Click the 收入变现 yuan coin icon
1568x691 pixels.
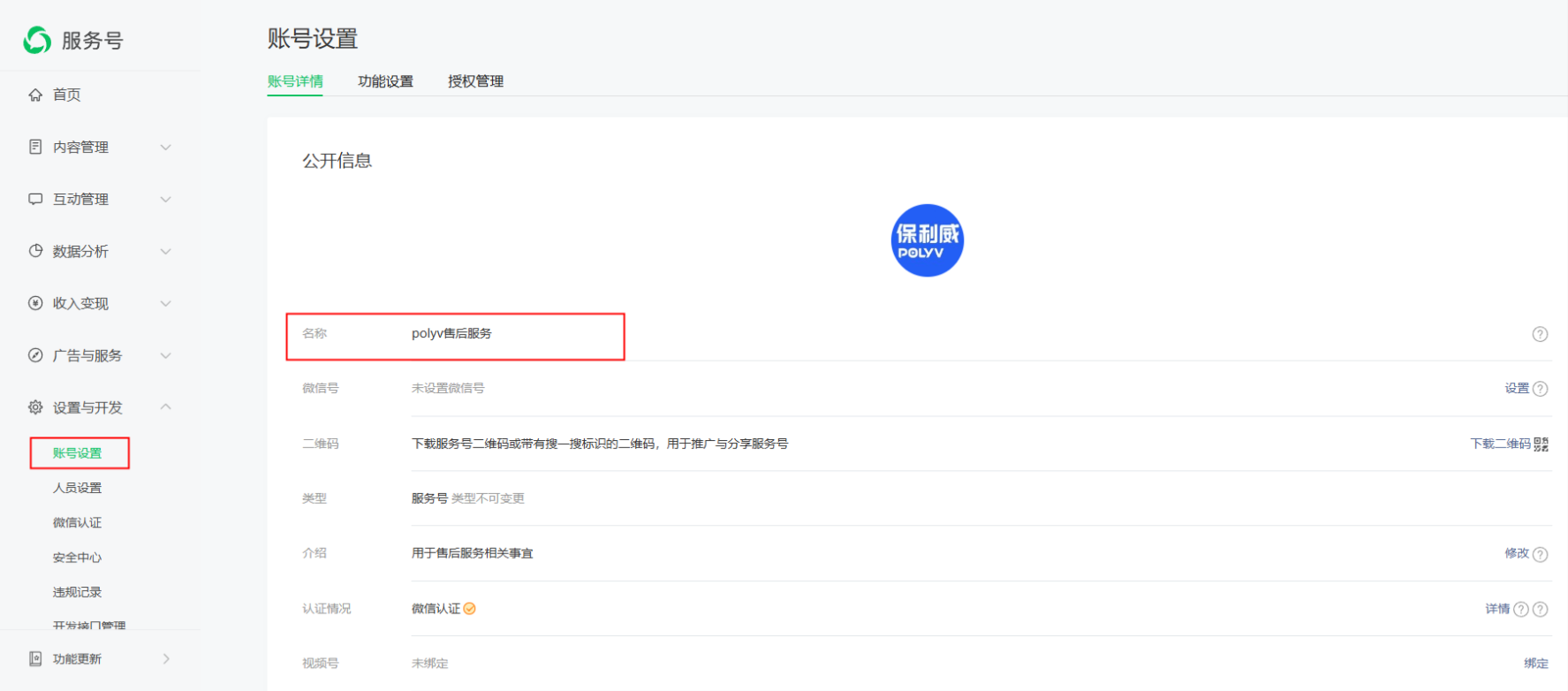point(35,303)
